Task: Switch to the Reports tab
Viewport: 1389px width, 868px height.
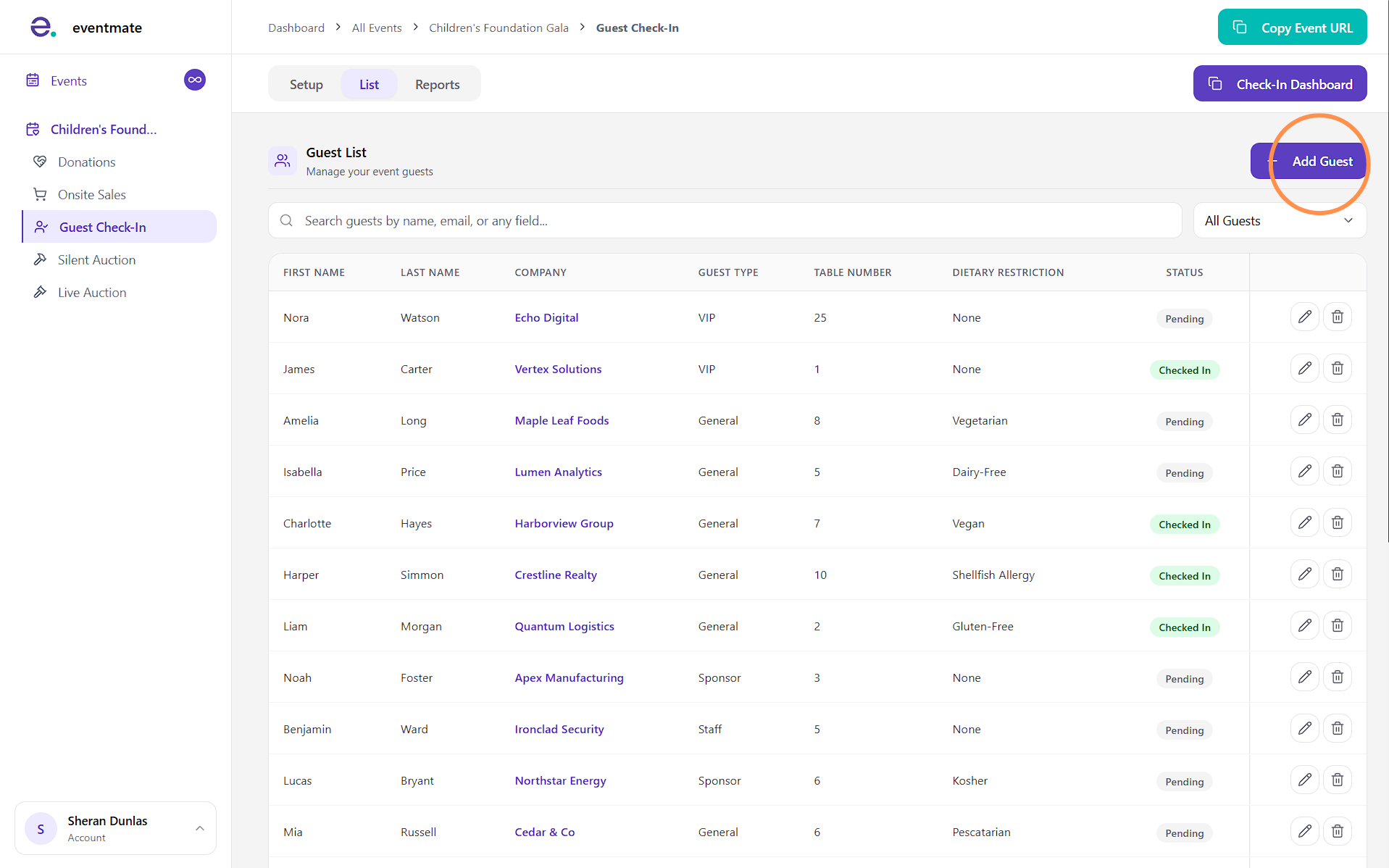Action: pos(437,84)
